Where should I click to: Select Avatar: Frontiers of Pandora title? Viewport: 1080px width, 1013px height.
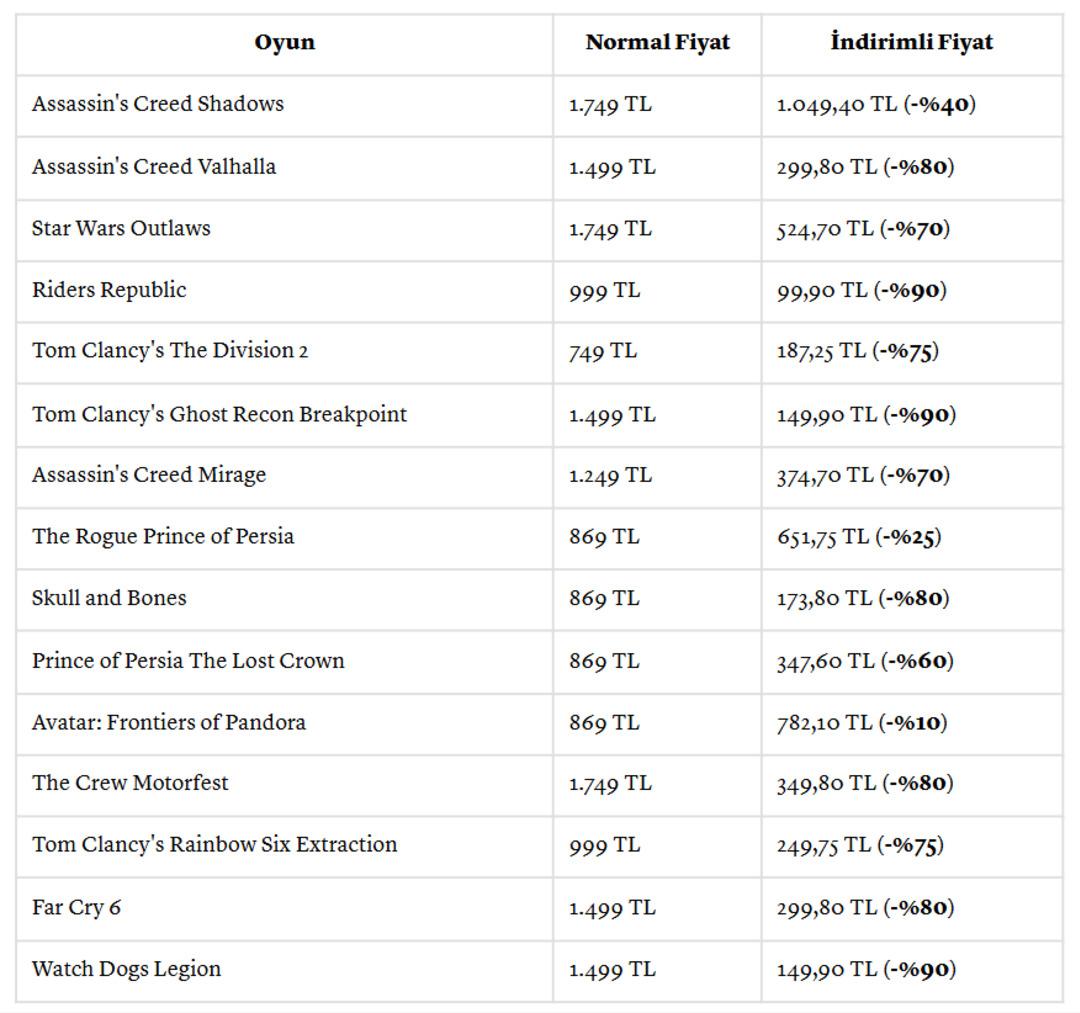click(169, 722)
